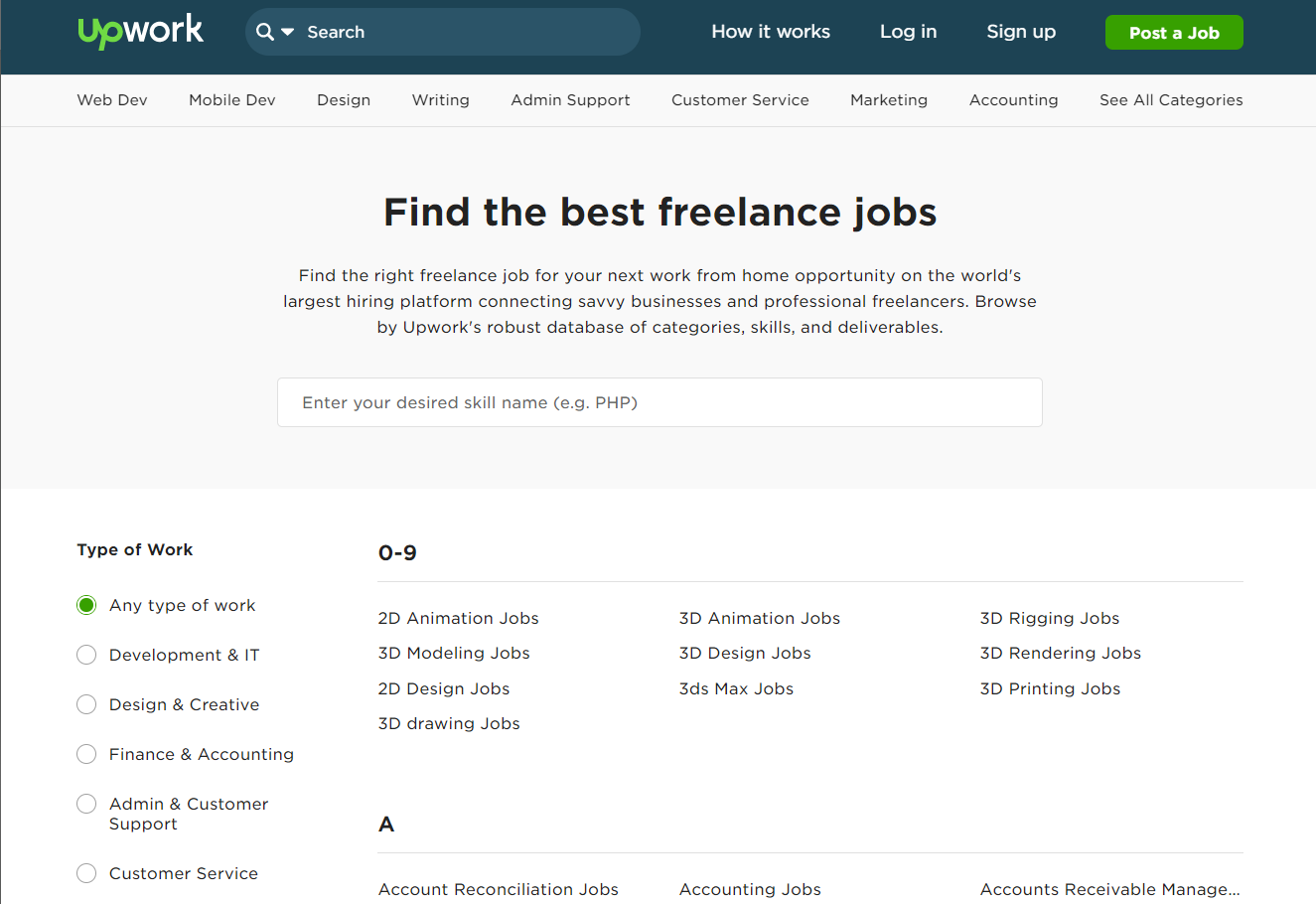Open the Marketing category tab
Image resolution: width=1316 pixels, height=904 pixels.
point(888,99)
